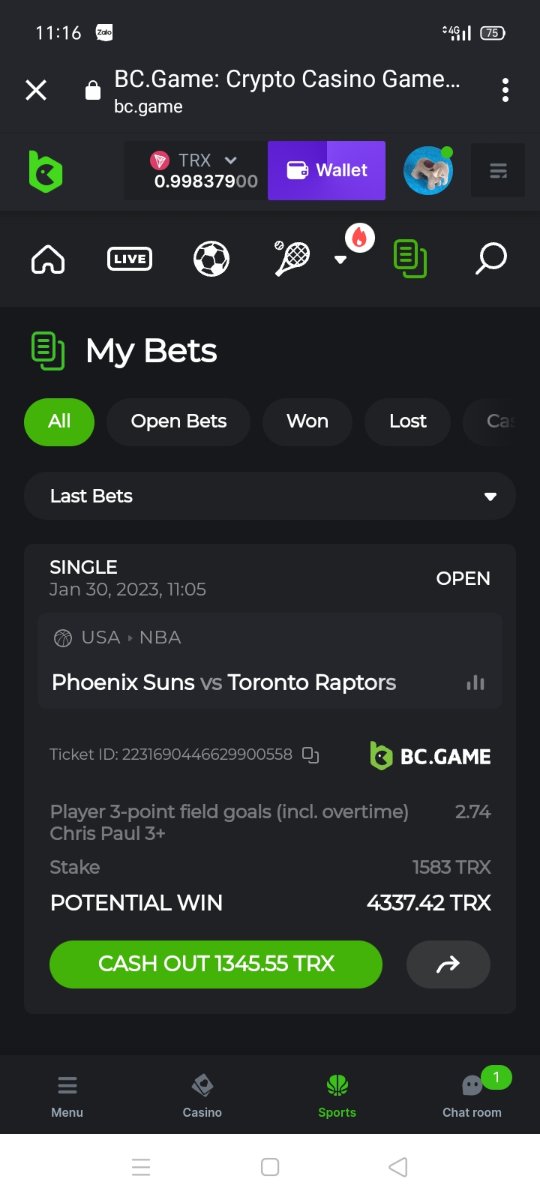
Task: Open the hot flame promotions icon
Action: [x=360, y=238]
